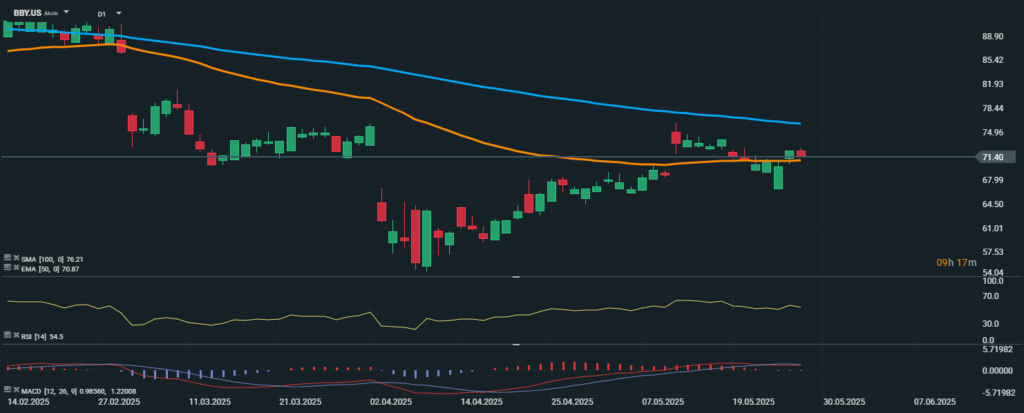Image resolution: width=1024 pixels, height=413 pixels.
Task: Grab the divider handle above RSI panel
Action: coord(516,276)
